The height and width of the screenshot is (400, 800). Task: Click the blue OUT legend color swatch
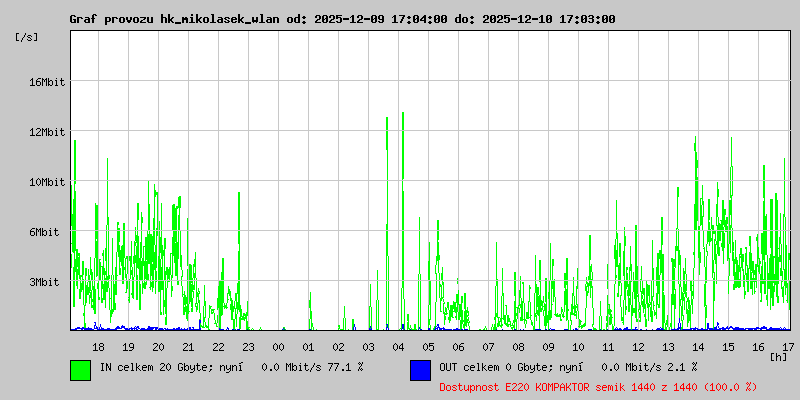420,370
